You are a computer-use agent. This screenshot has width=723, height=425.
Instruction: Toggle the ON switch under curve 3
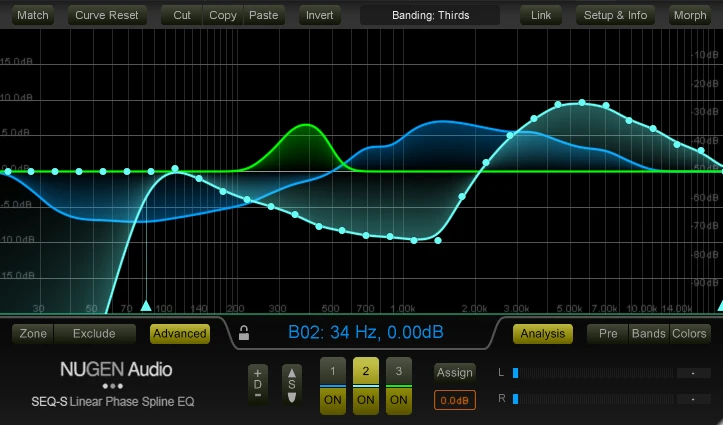click(398, 400)
